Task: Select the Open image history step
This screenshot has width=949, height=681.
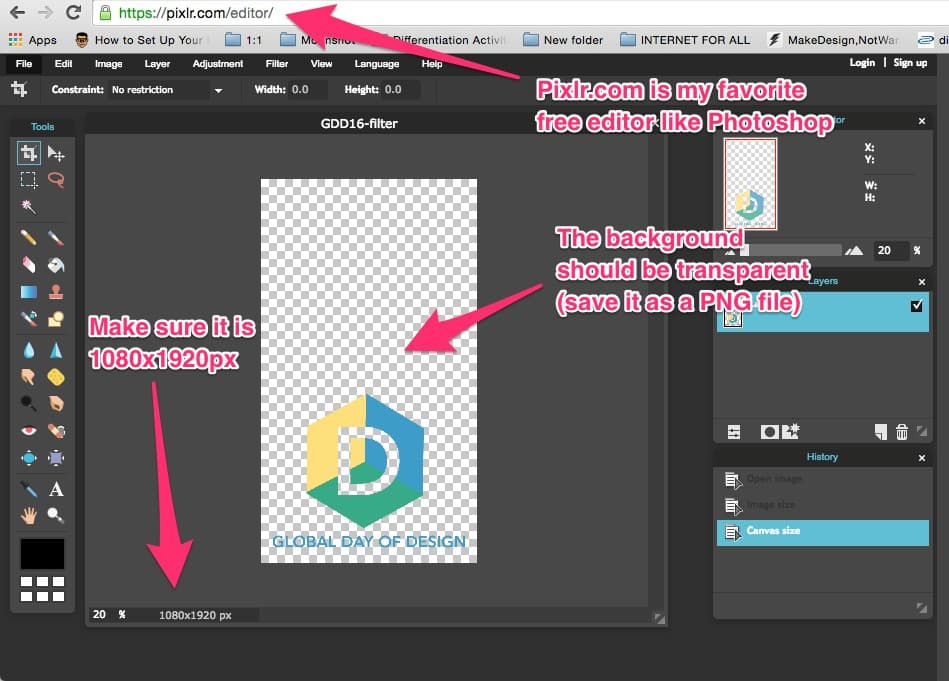Action: click(823, 479)
